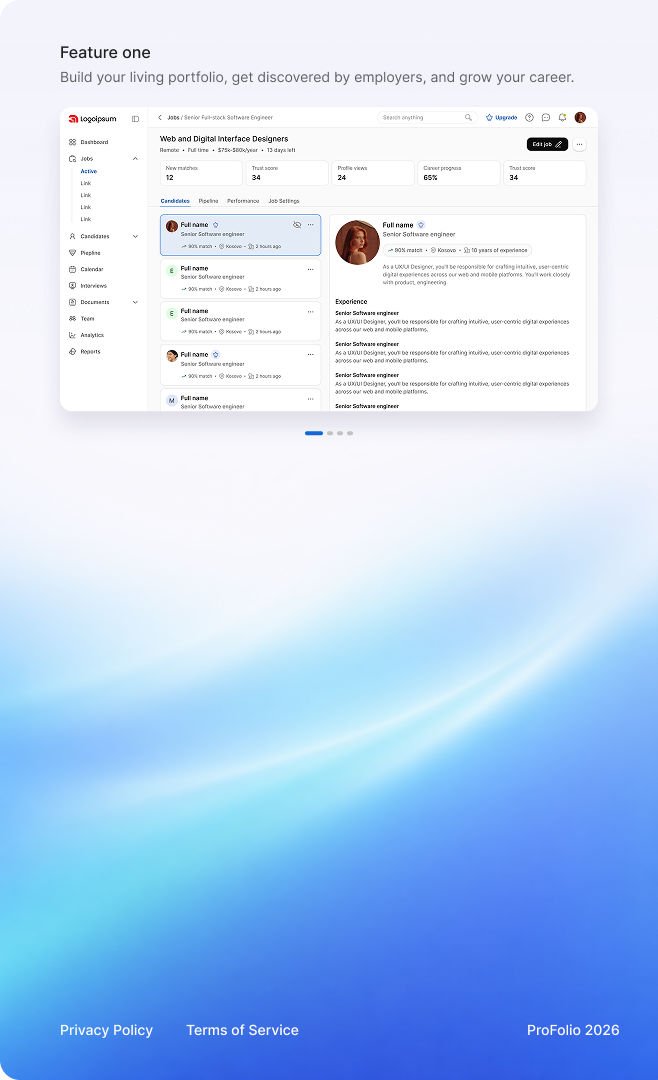658x1080 pixels.
Task: Click the $75k-$80k/year salary text
Action: tap(238, 150)
